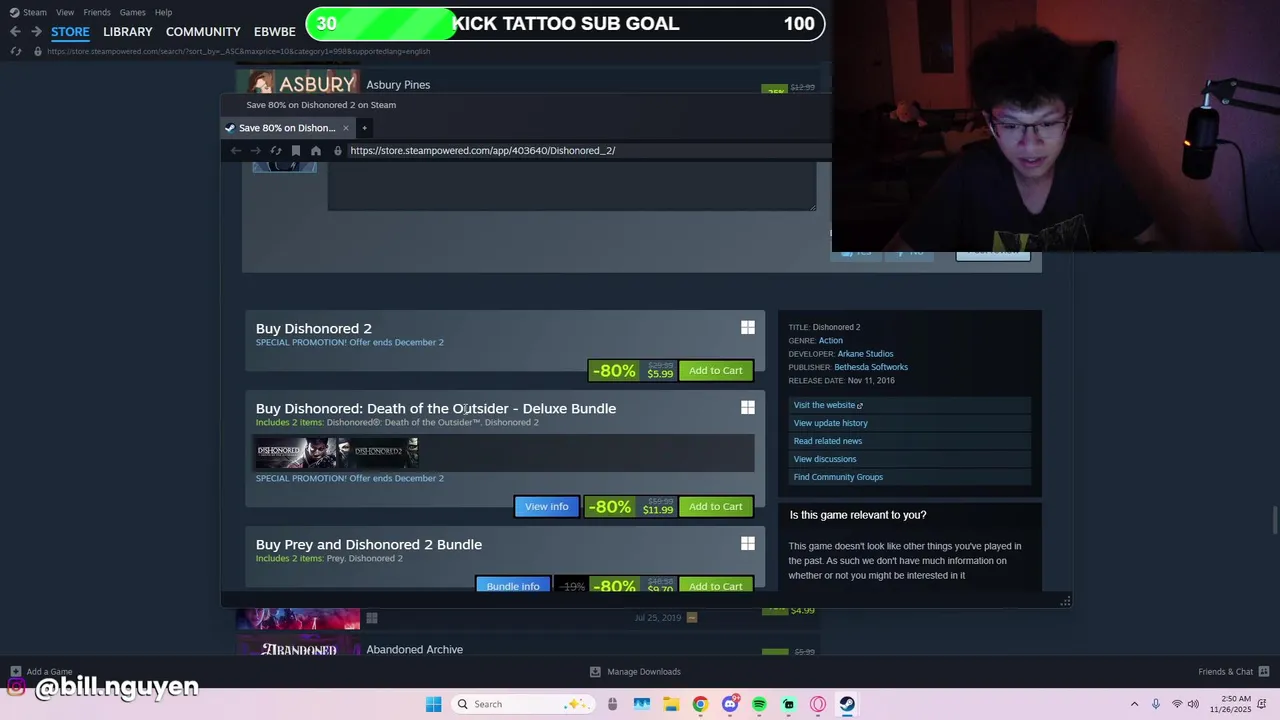Click Dishonored bundle thumbnail images

(x=337, y=453)
